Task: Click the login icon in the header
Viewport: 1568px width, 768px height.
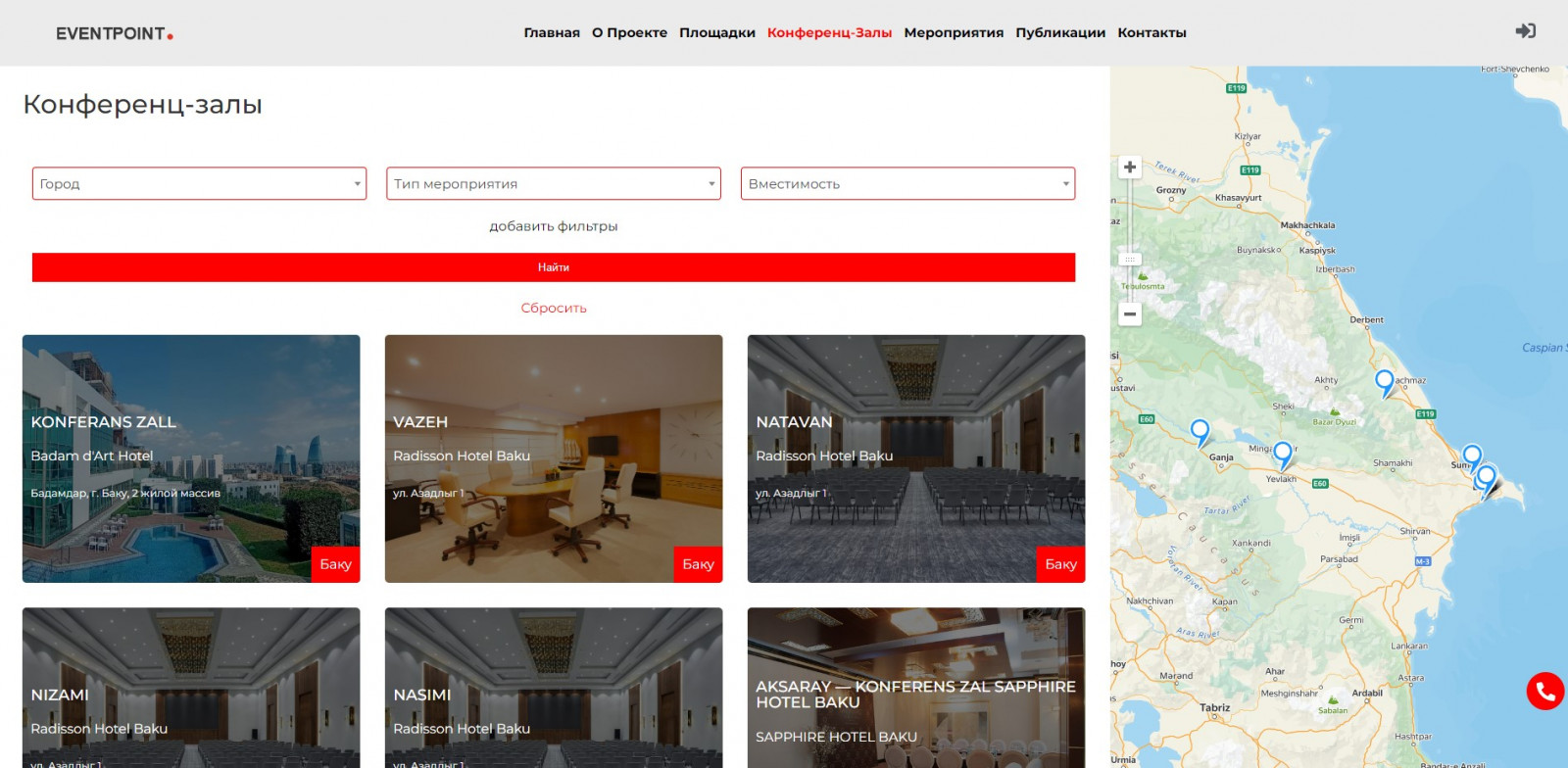Action: pos(1525,31)
